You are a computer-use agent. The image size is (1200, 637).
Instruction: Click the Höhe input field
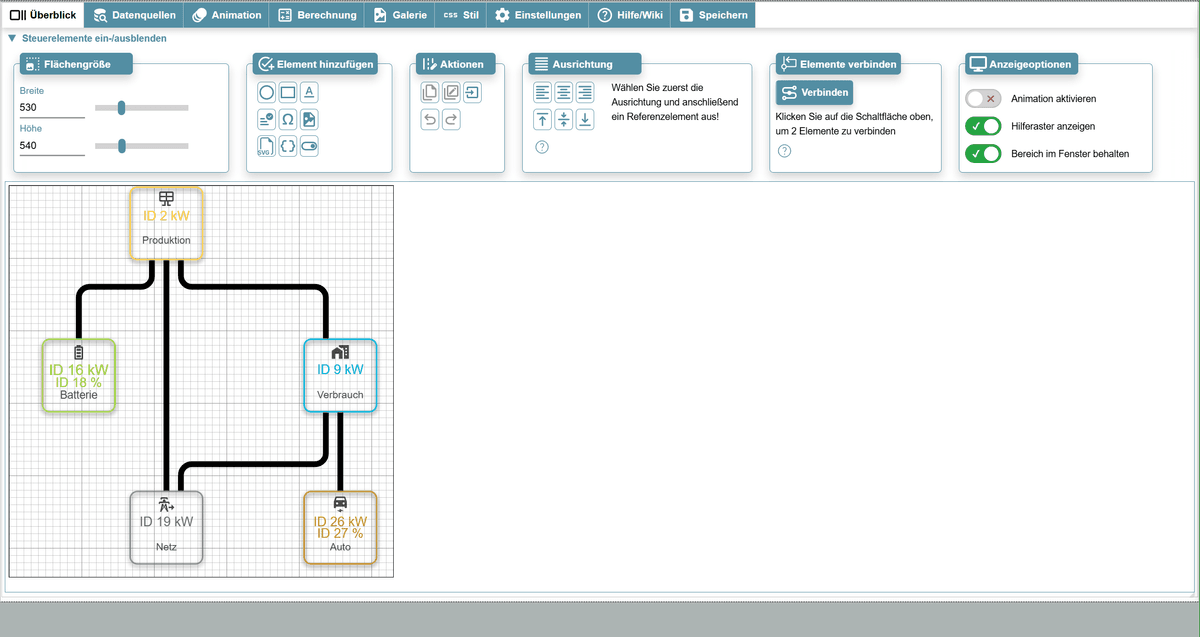(x=52, y=146)
